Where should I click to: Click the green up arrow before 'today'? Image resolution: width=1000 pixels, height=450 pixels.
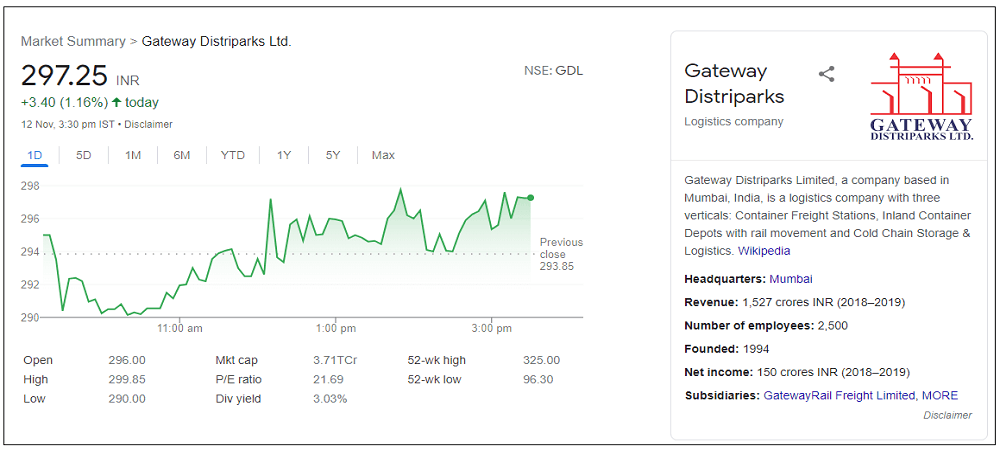116,102
